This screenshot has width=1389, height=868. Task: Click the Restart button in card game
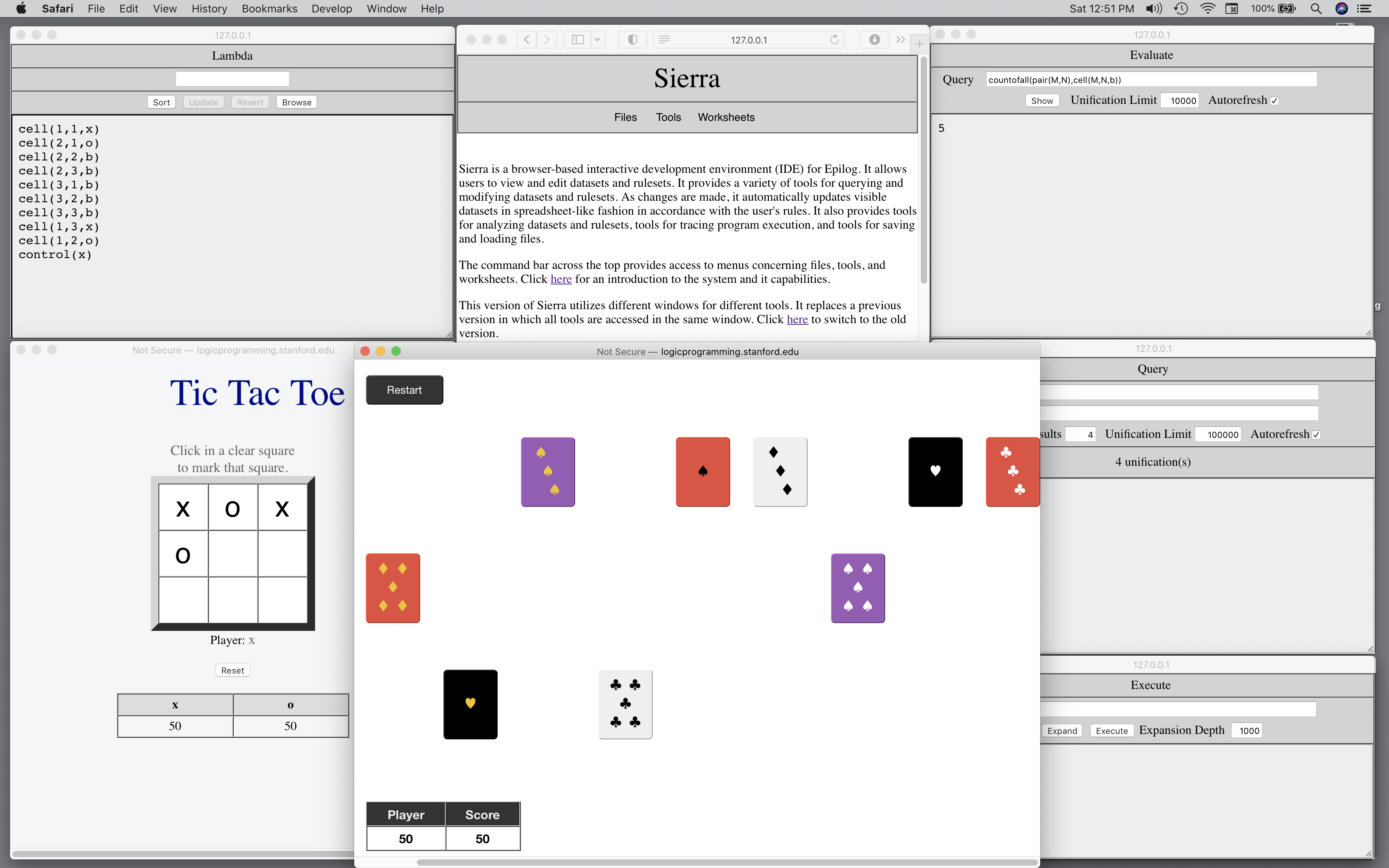404,390
